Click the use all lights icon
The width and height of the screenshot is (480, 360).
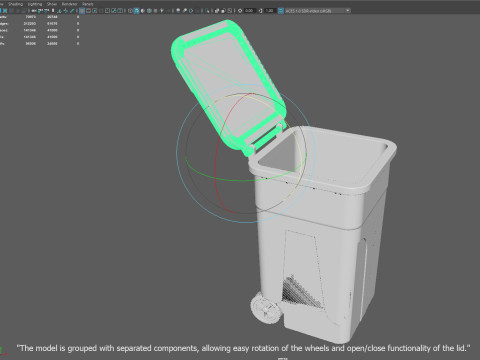[162, 11]
